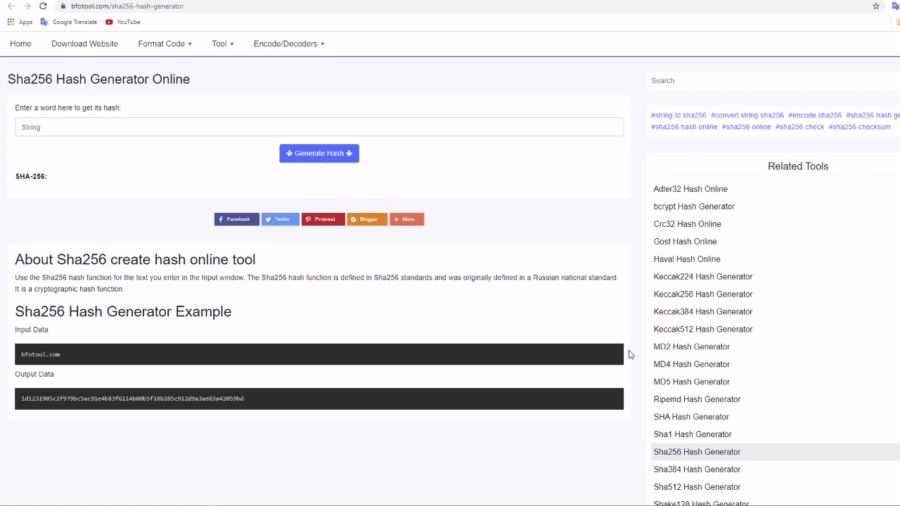Bookmark this page with star icon
The image size is (900, 506).
876,6
